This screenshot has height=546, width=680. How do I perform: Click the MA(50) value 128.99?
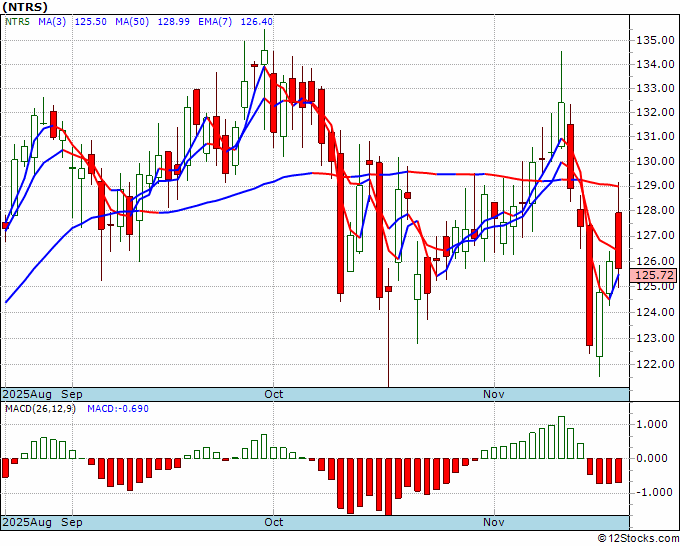(x=173, y=22)
